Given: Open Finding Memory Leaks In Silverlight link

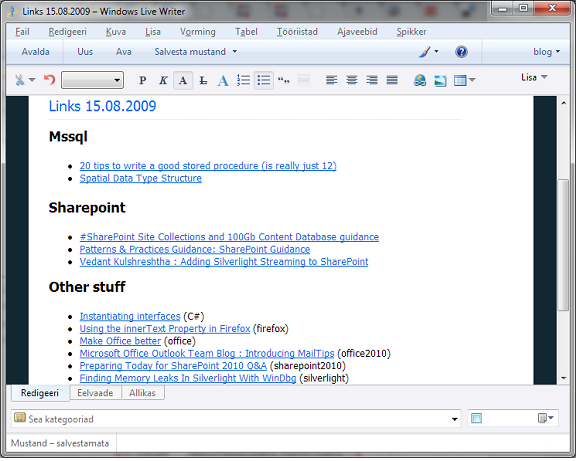Looking at the screenshot, I should (188, 378).
